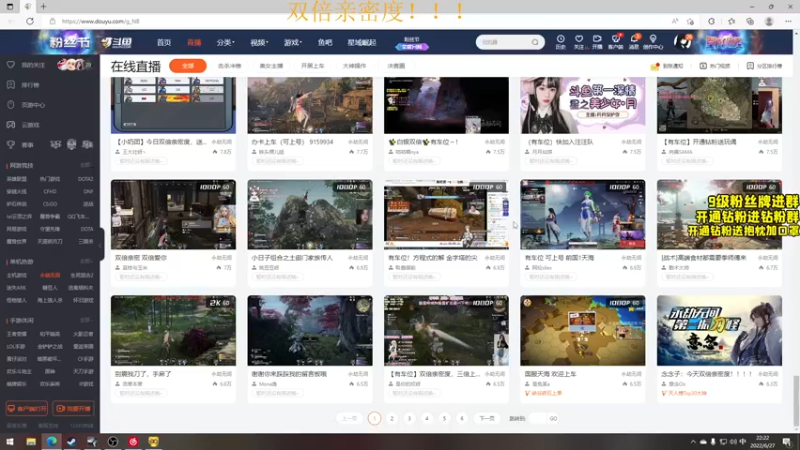
Task: Click the 热门视频 icon at top right
Action: pyautogui.click(x=703, y=66)
